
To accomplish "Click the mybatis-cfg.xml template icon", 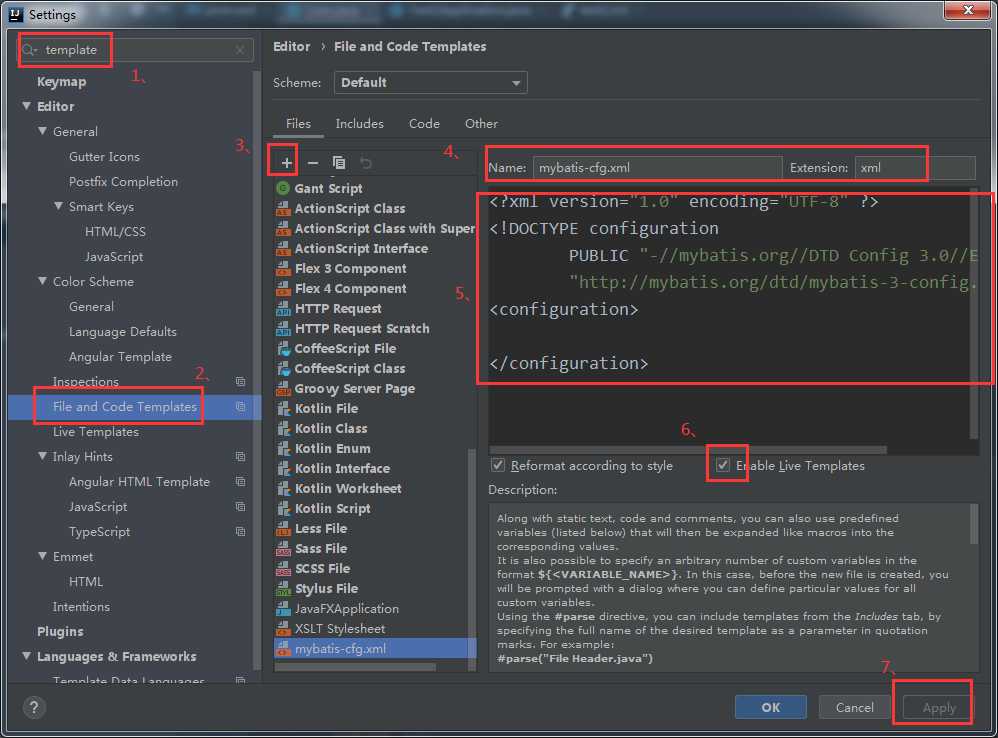I will click(283, 649).
